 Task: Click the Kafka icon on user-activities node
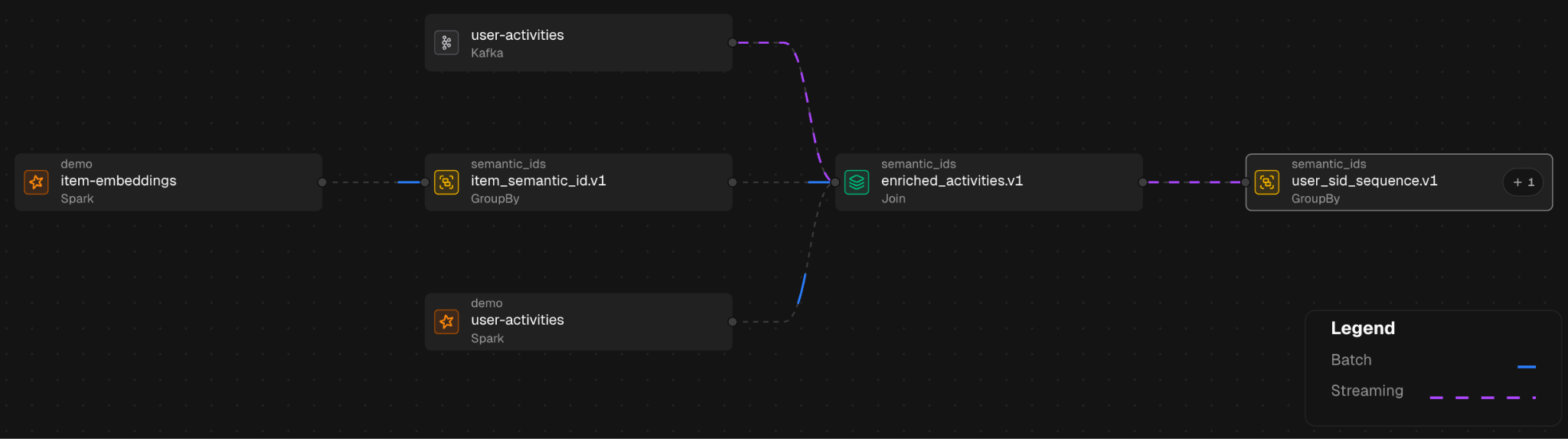tap(446, 43)
